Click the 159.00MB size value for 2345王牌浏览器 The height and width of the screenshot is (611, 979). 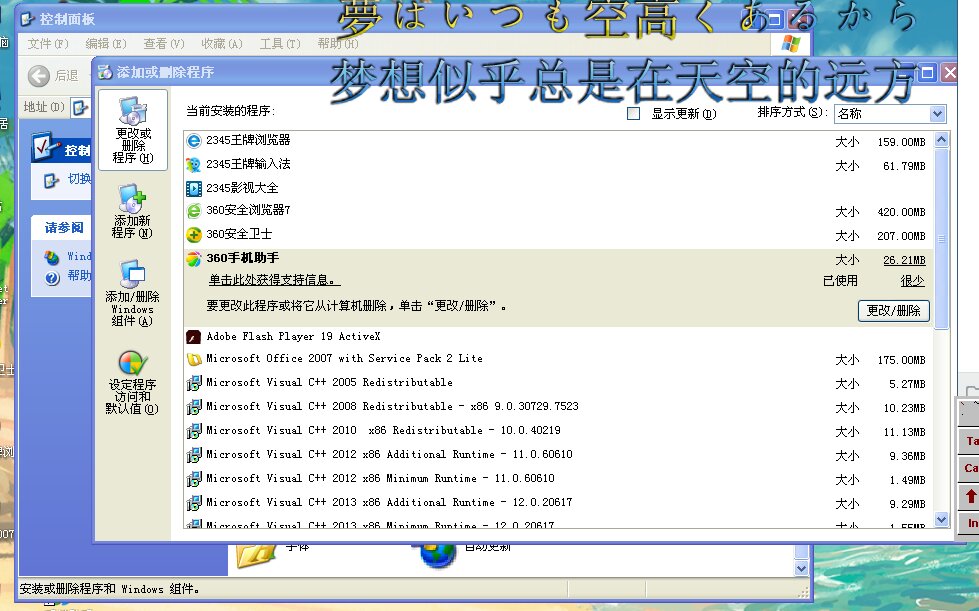[x=901, y=142]
